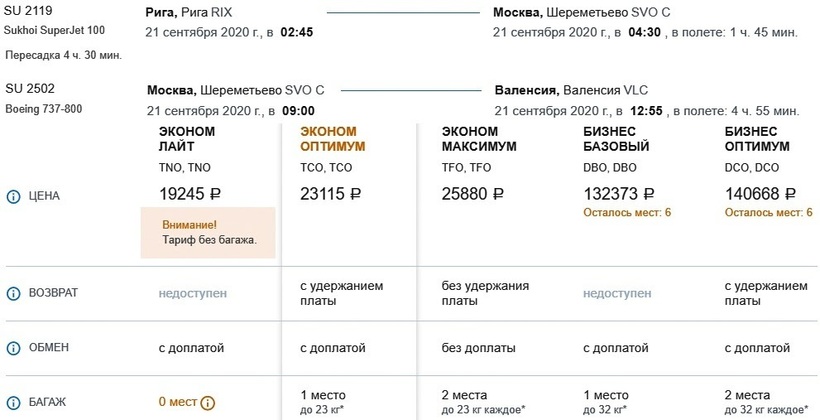The width and height of the screenshot is (820, 420).
Task: Click the ВОЗВРАТ row label
Action: 55,294
